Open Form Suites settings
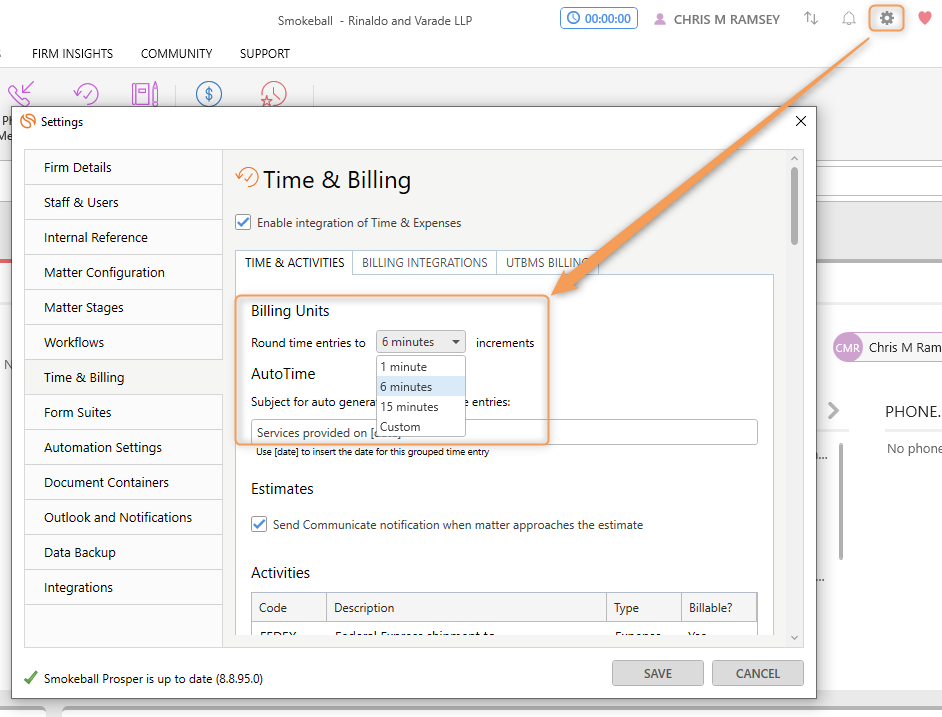 123,412
